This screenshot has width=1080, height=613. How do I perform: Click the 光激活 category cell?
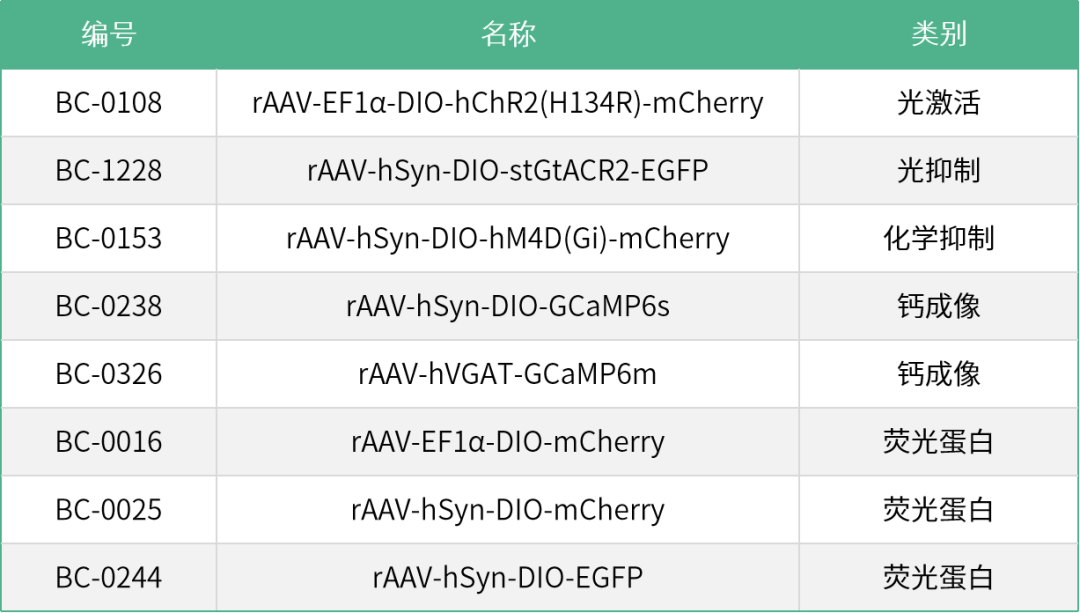[x=938, y=103]
